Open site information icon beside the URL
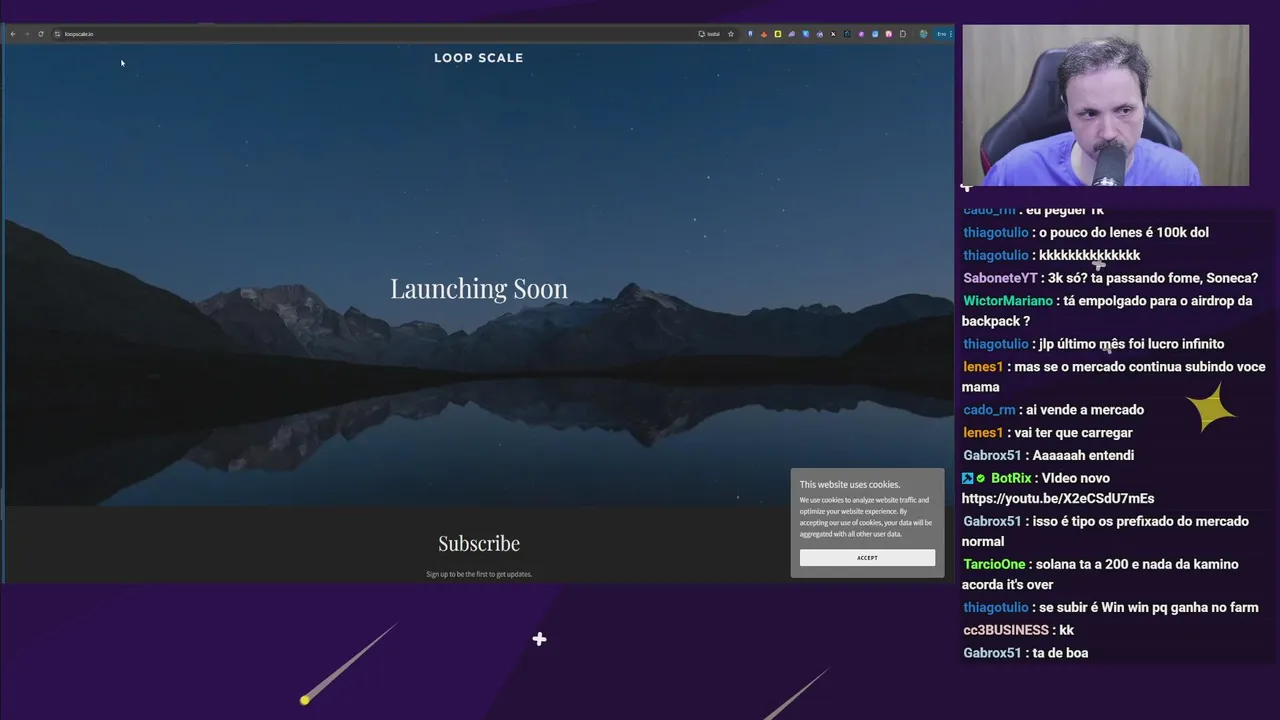Image resolution: width=1280 pixels, height=720 pixels. pyautogui.click(x=57, y=34)
